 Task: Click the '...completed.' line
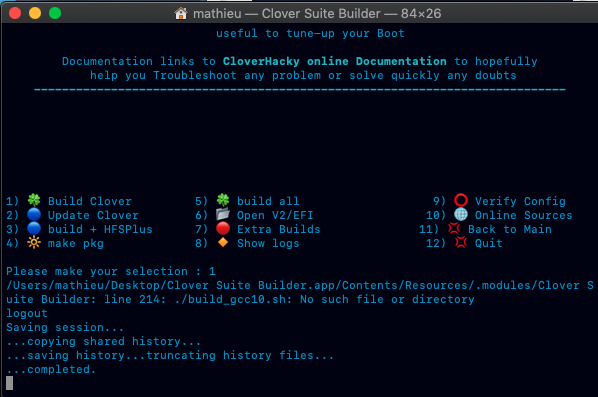pyautogui.click(x=51, y=369)
